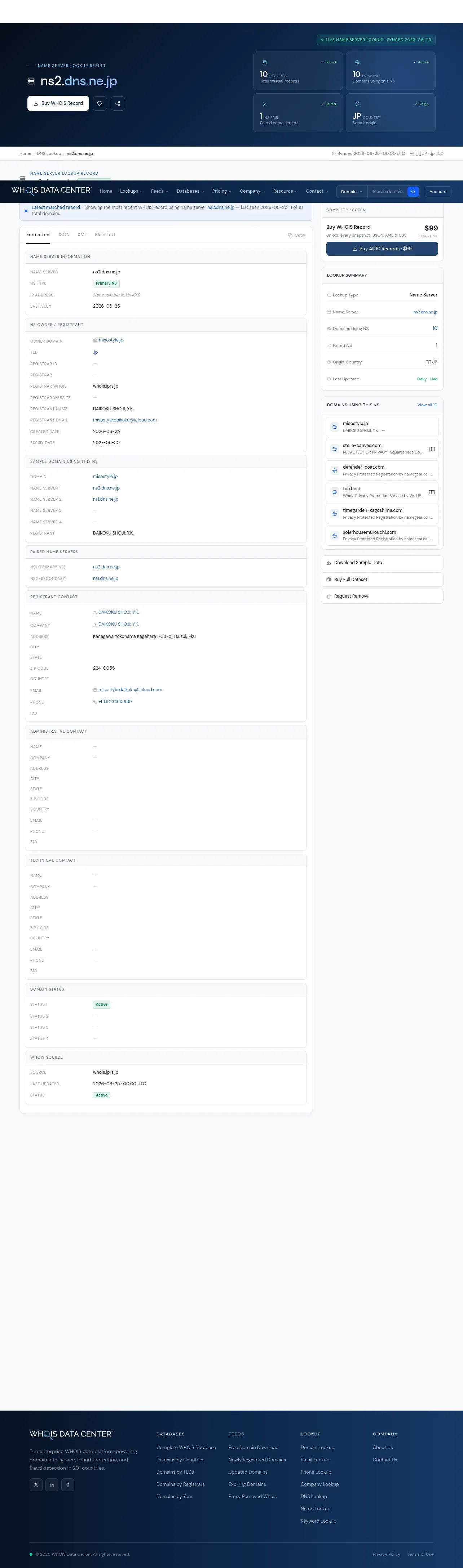Click Buy All 10 Records · $99

pyautogui.click(x=382, y=248)
